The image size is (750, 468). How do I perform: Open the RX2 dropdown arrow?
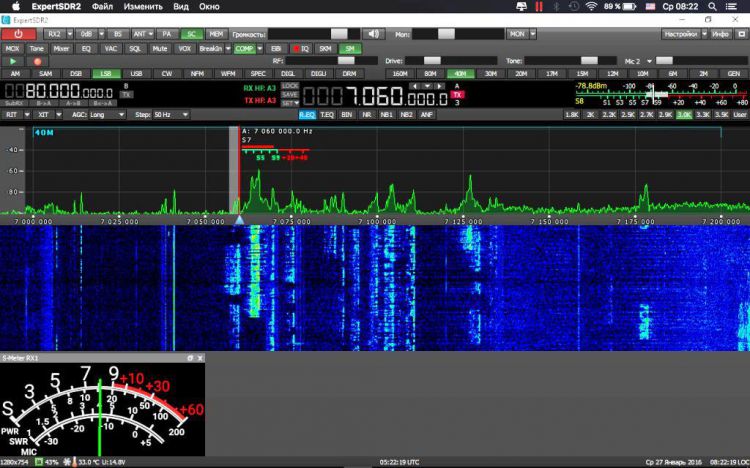coord(70,34)
